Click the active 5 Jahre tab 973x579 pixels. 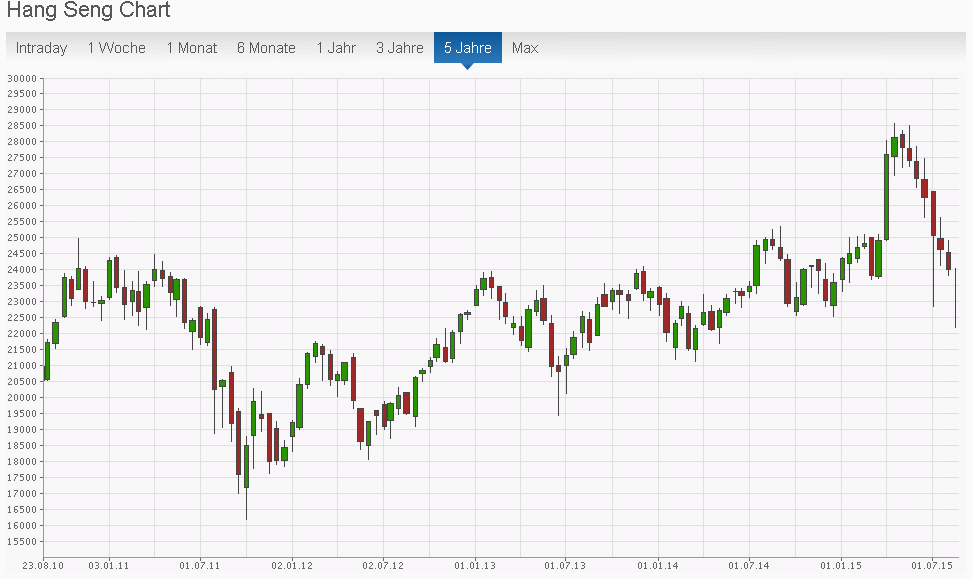coord(468,48)
